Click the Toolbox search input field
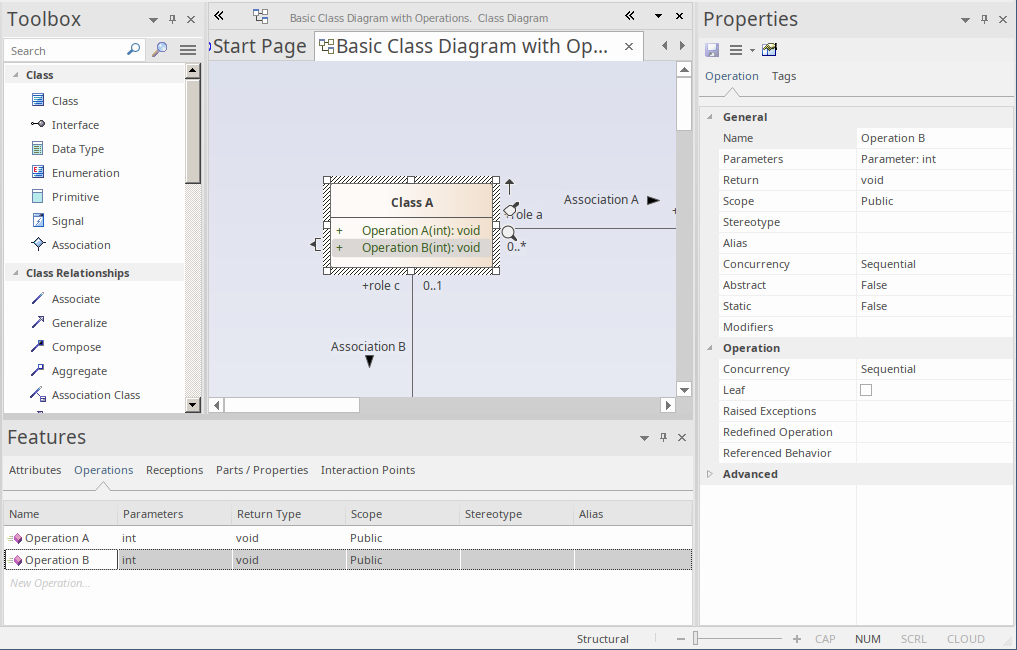This screenshot has height=650, width=1017. [65, 50]
